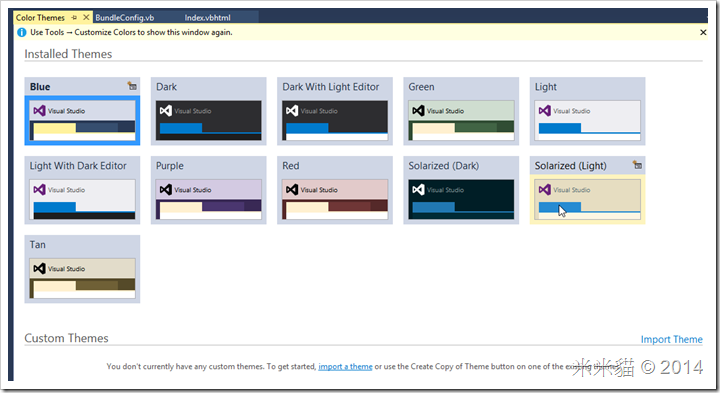
Task: Pin the Color Themes tab
Action: (x=74, y=17)
